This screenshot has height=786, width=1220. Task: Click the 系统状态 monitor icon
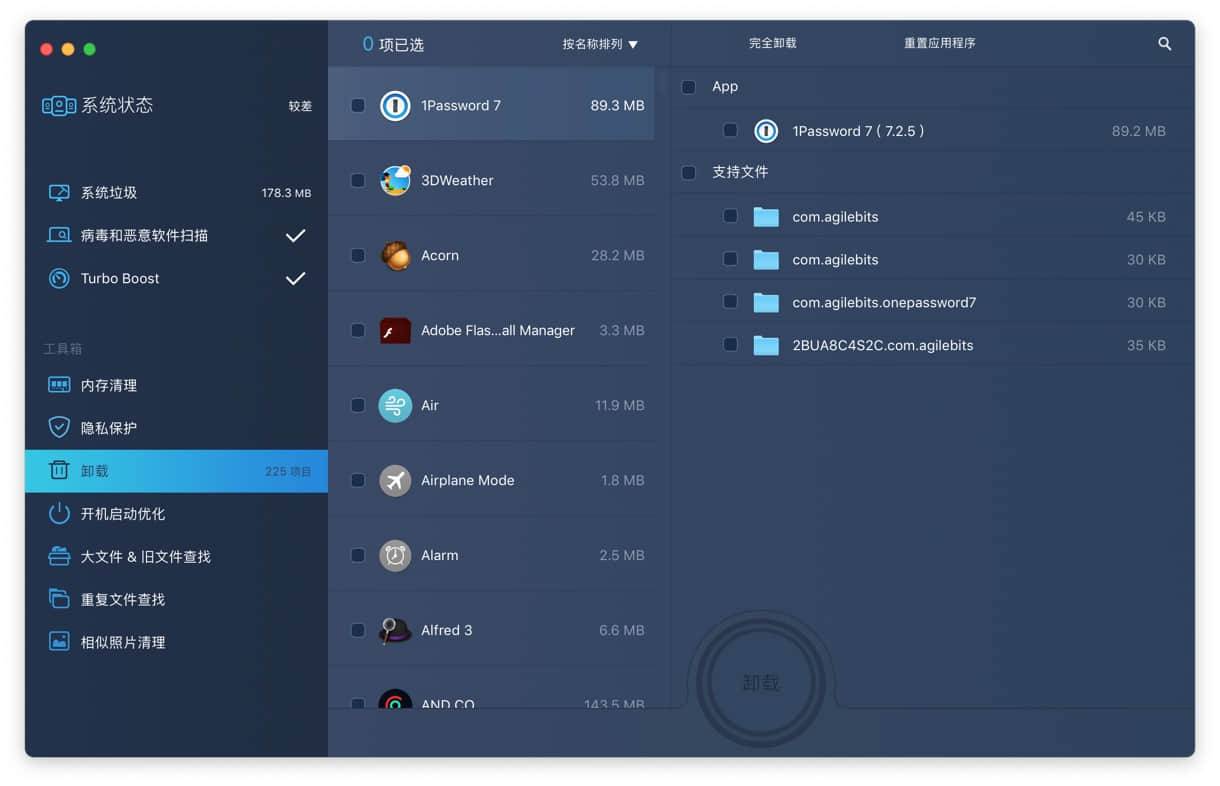59,106
